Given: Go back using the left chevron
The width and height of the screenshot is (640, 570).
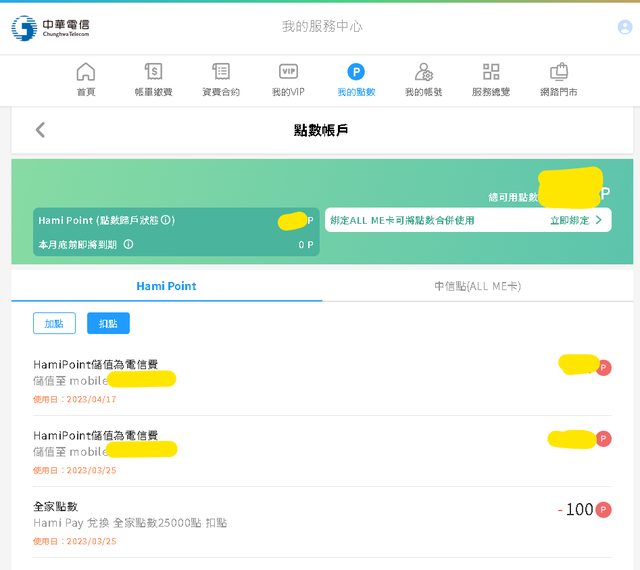Looking at the screenshot, I should 40,130.
